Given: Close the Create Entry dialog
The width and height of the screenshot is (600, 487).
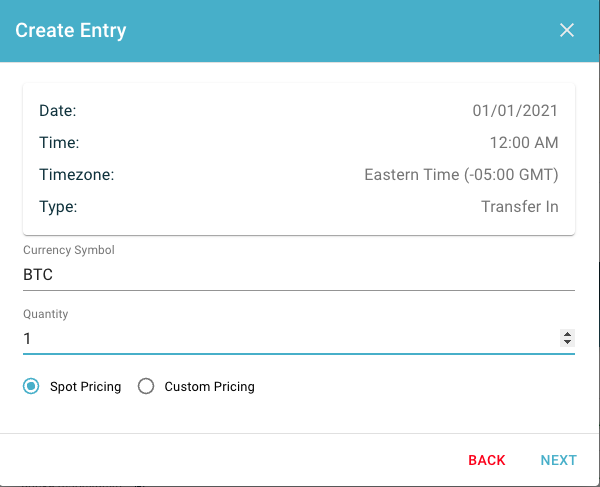Looking at the screenshot, I should coord(567,30).
